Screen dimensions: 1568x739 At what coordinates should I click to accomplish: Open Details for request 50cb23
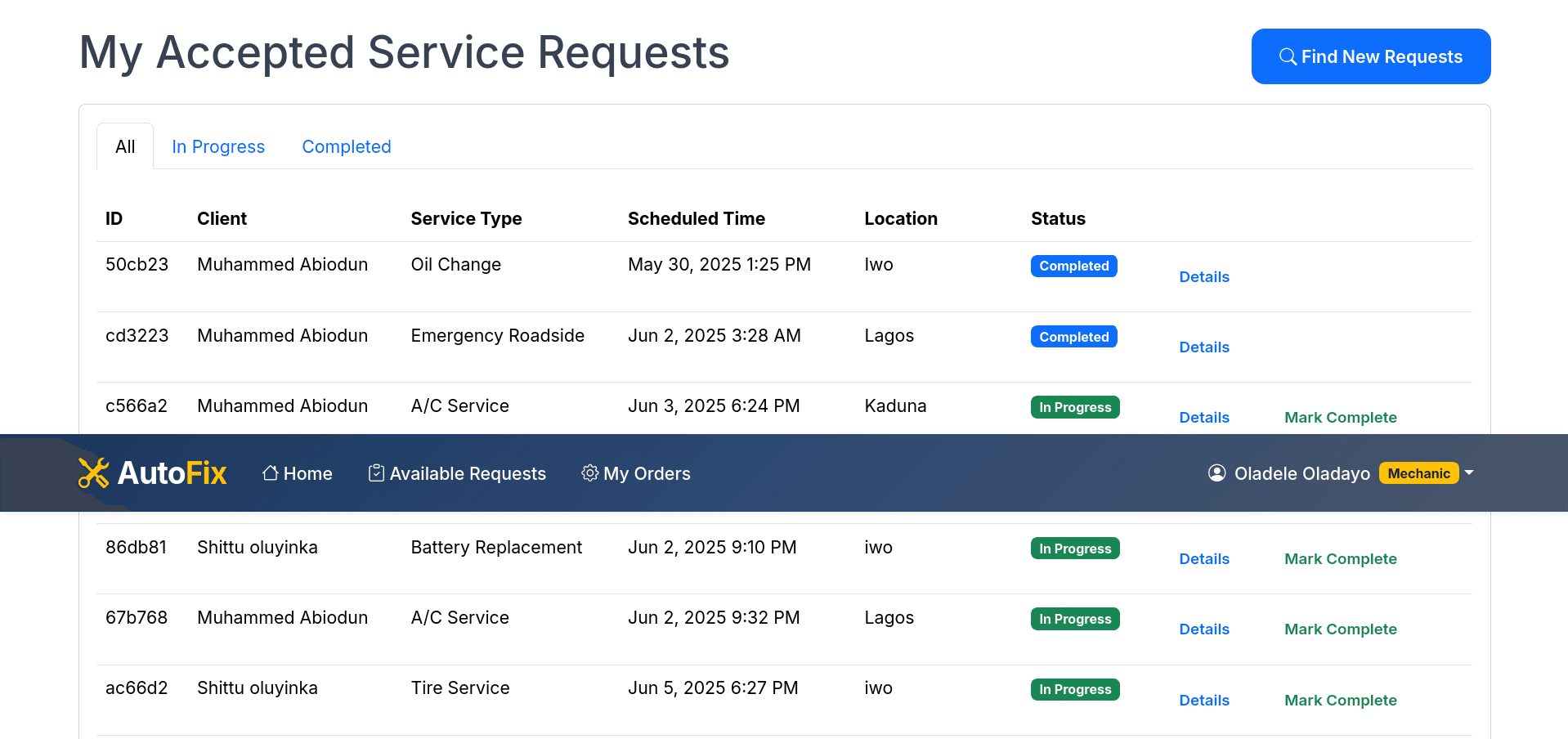click(x=1204, y=277)
